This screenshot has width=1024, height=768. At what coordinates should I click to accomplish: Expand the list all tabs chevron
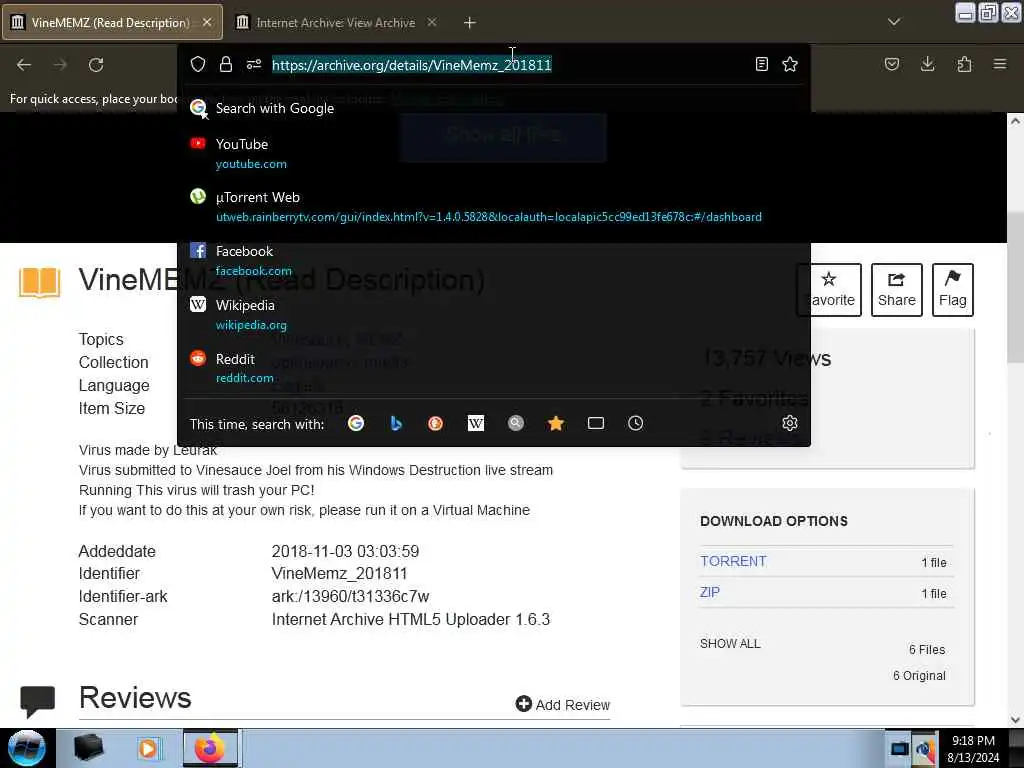(894, 22)
